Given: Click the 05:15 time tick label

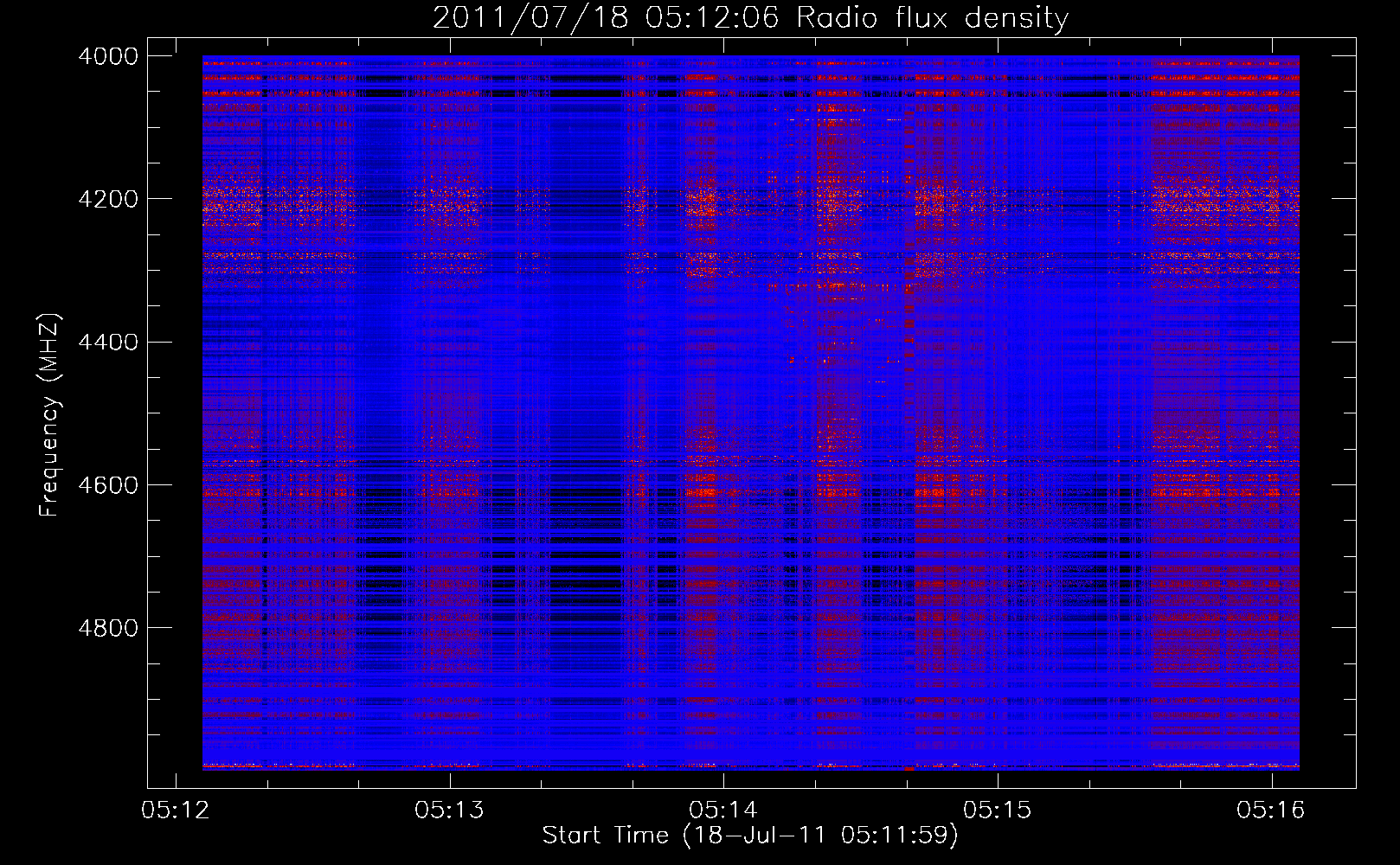Looking at the screenshot, I should (998, 811).
